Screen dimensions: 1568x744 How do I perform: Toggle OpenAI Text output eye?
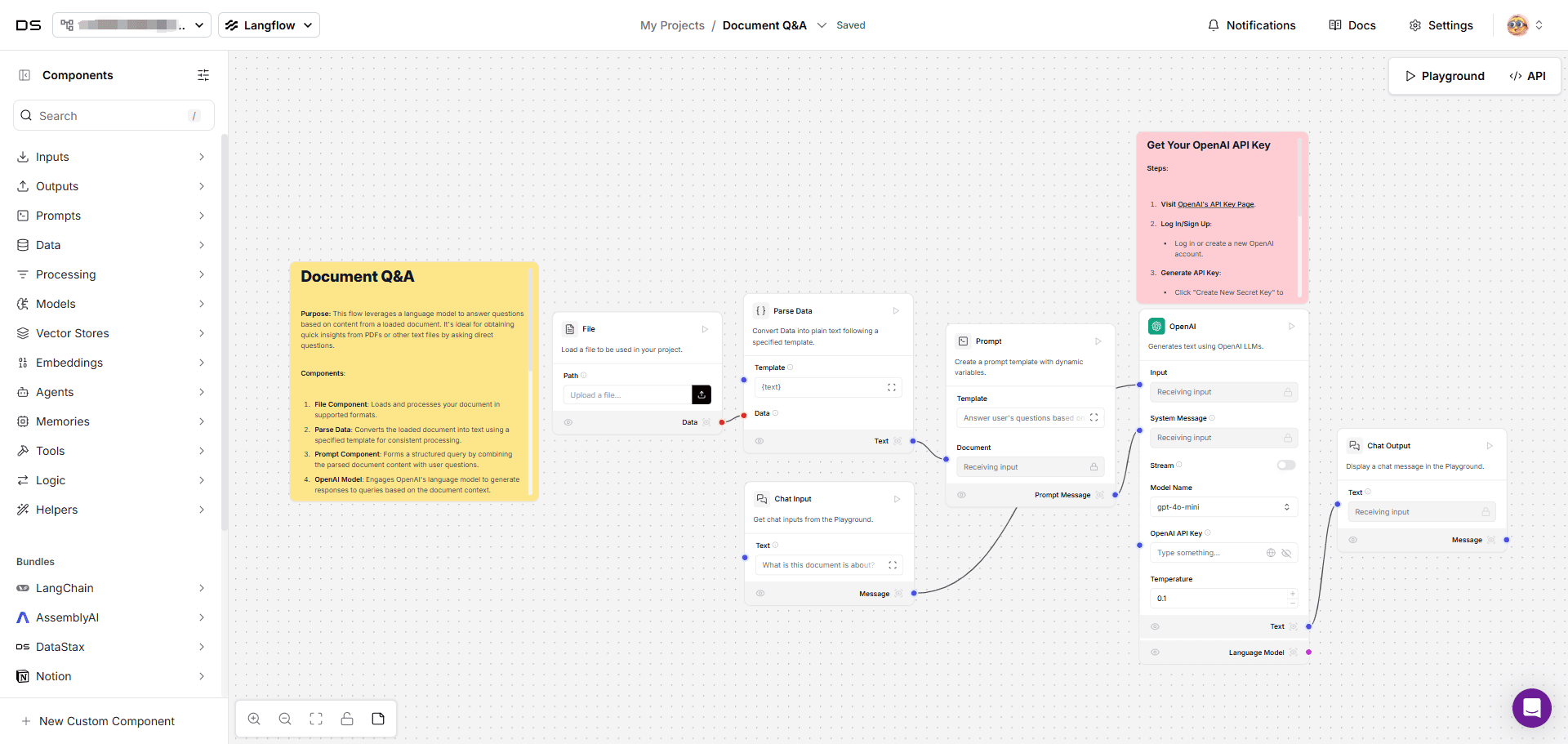coord(1155,626)
